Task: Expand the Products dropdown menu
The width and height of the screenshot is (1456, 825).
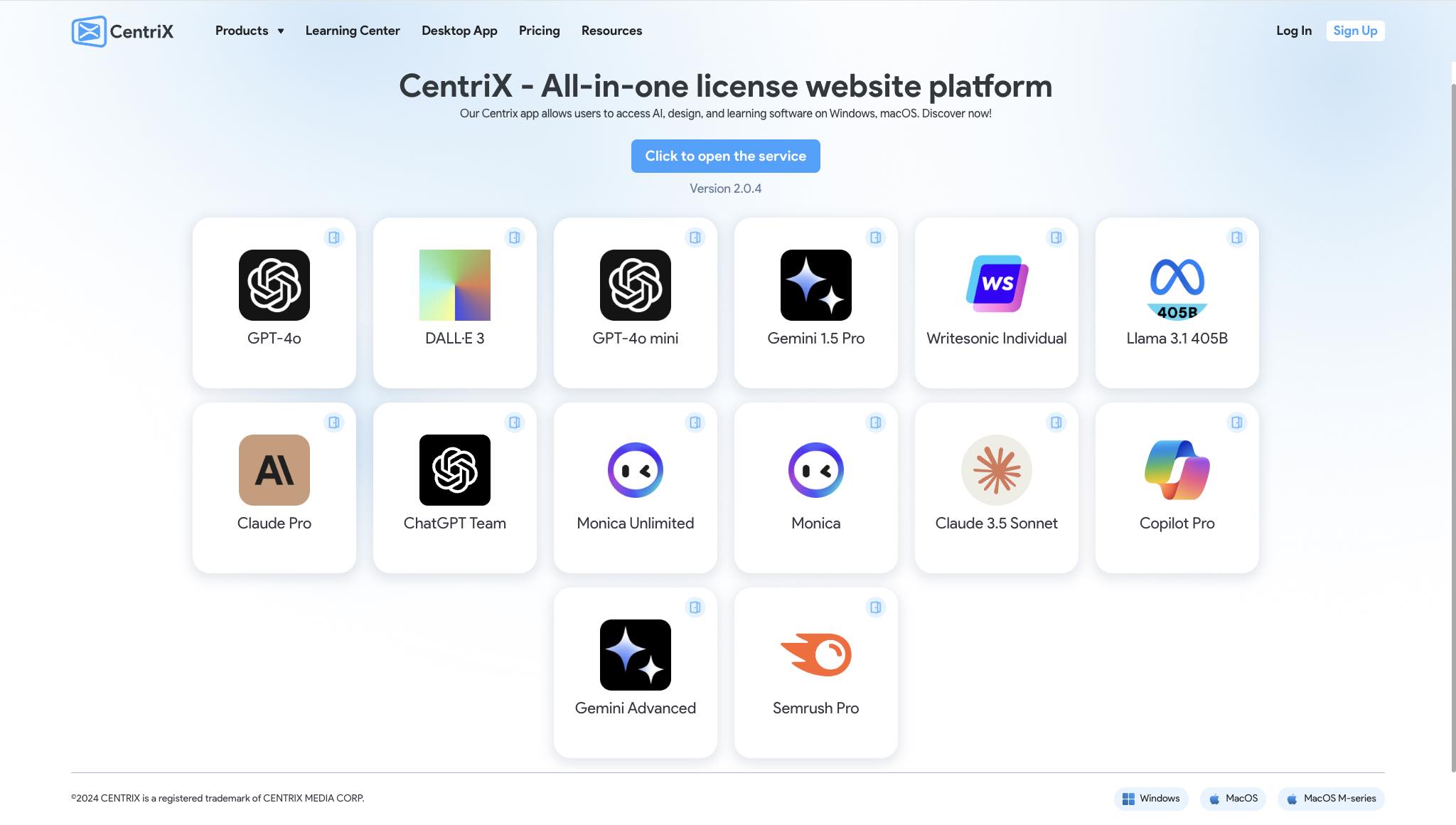Action: 249,31
